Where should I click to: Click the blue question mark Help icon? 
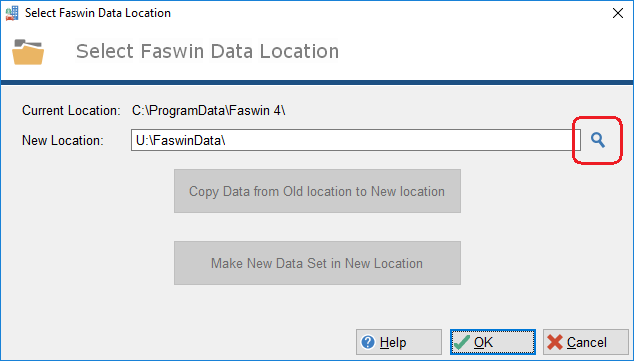point(368,342)
